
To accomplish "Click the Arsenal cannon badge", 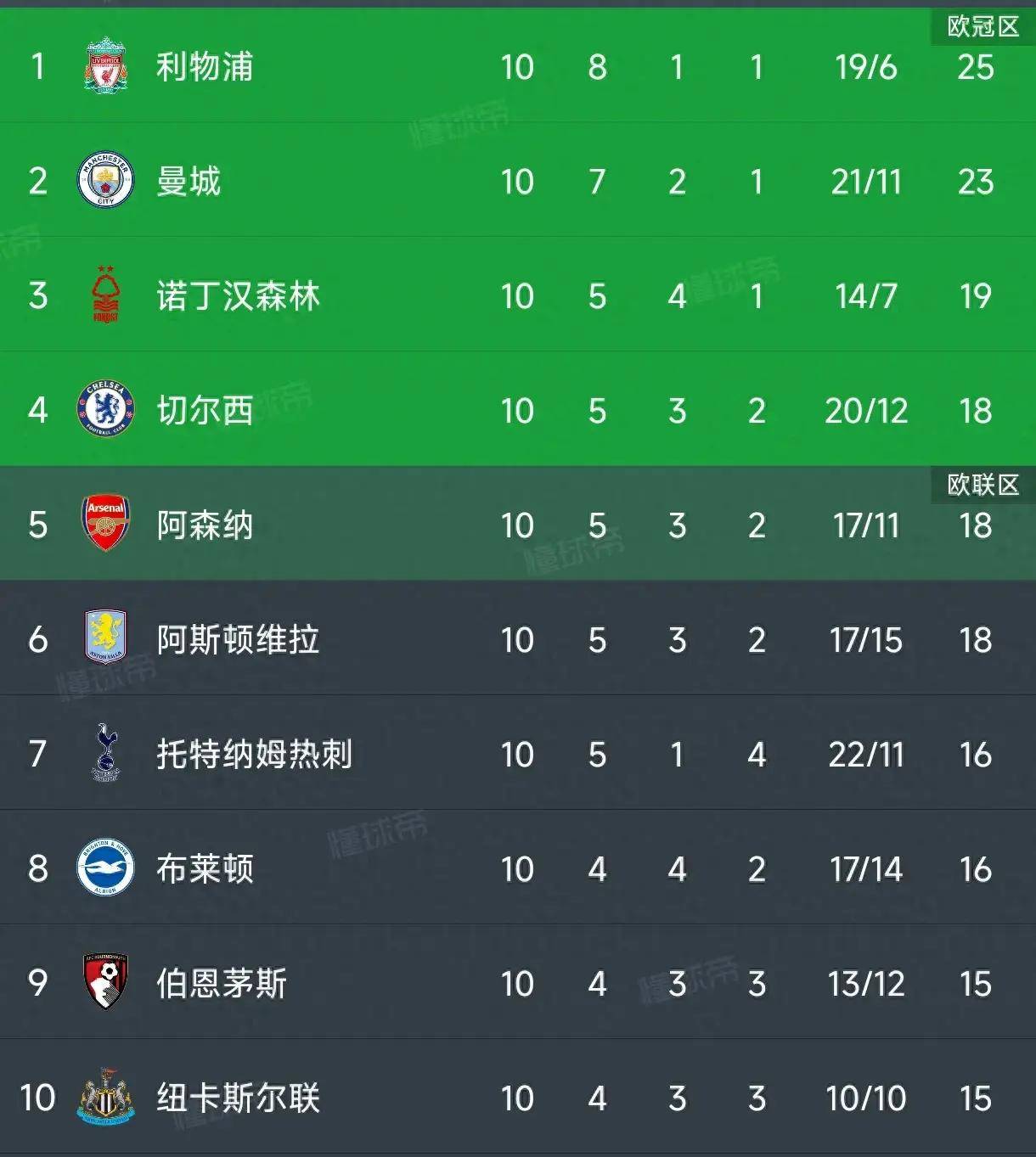I will (x=105, y=524).
